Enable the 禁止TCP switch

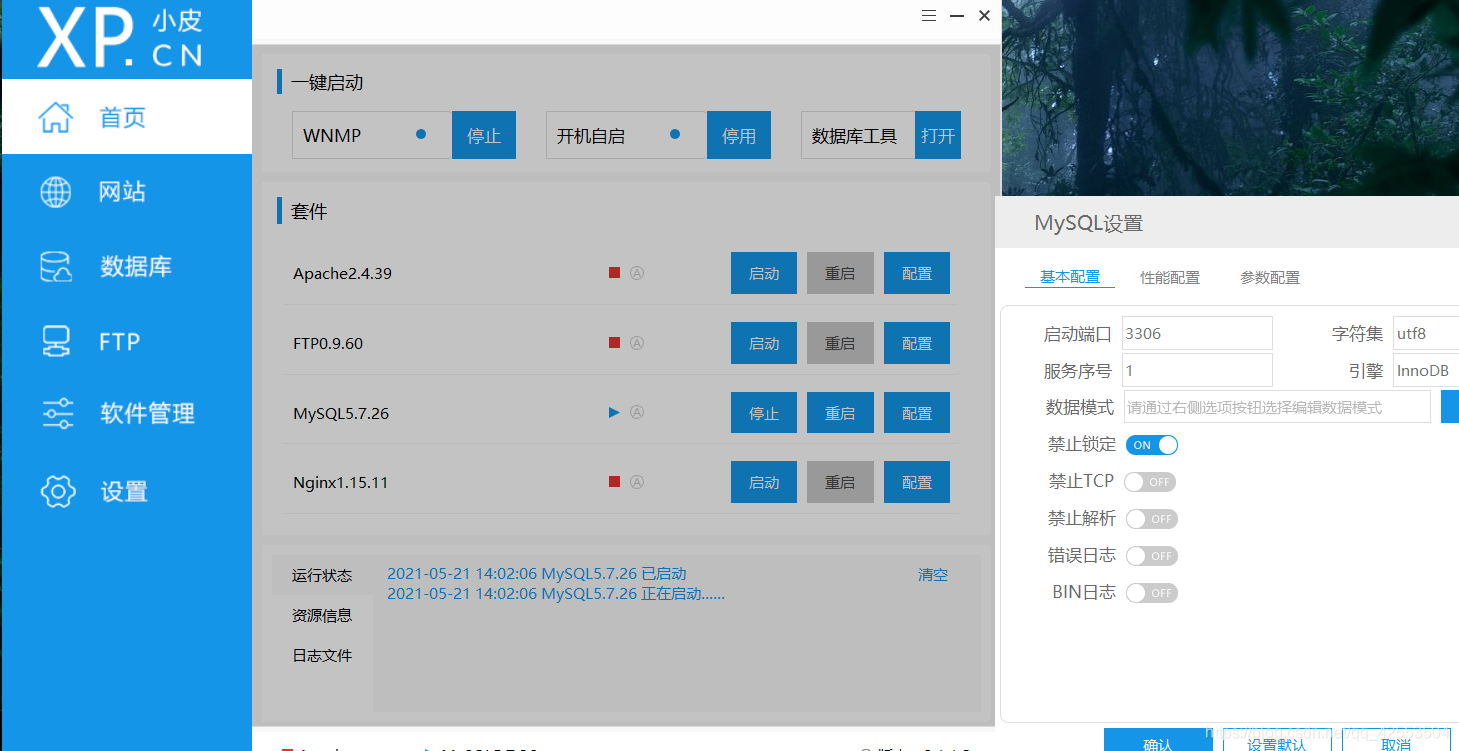(1150, 482)
